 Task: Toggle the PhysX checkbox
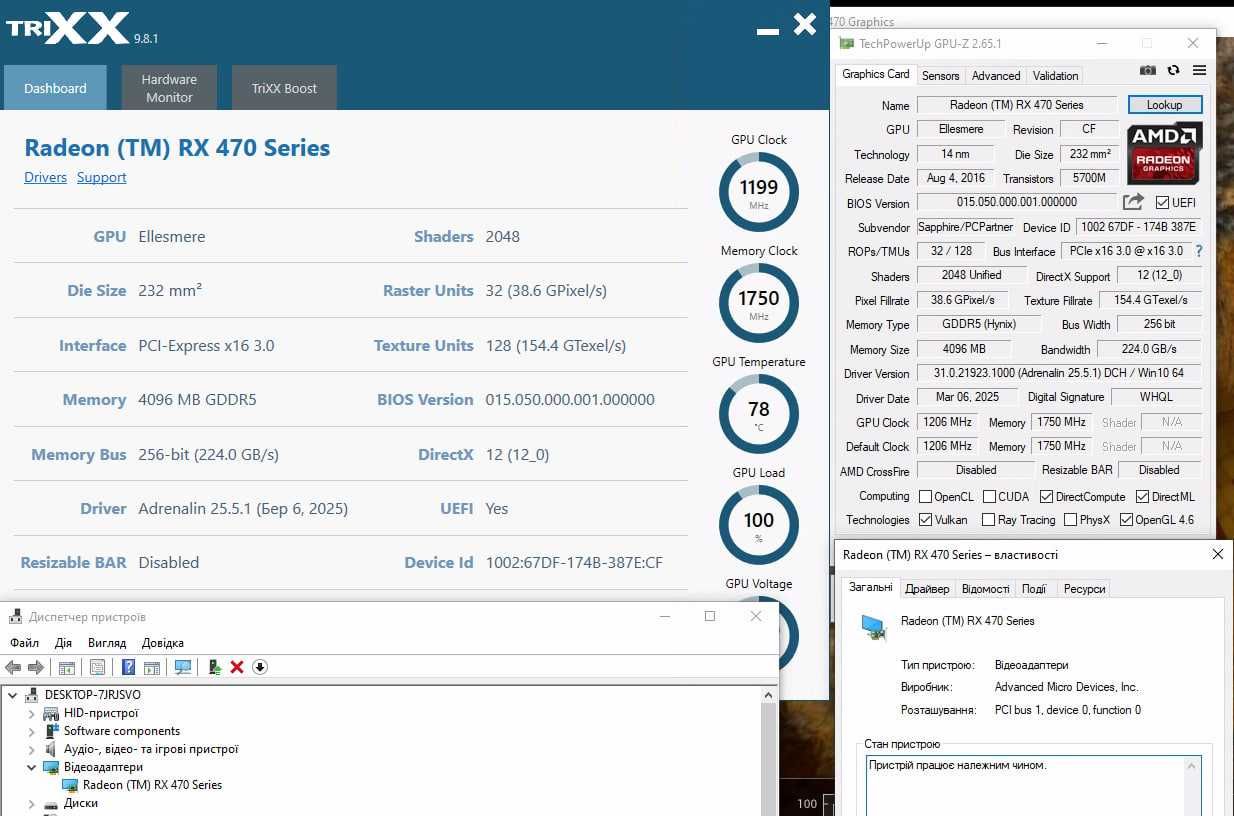pos(1070,520)
